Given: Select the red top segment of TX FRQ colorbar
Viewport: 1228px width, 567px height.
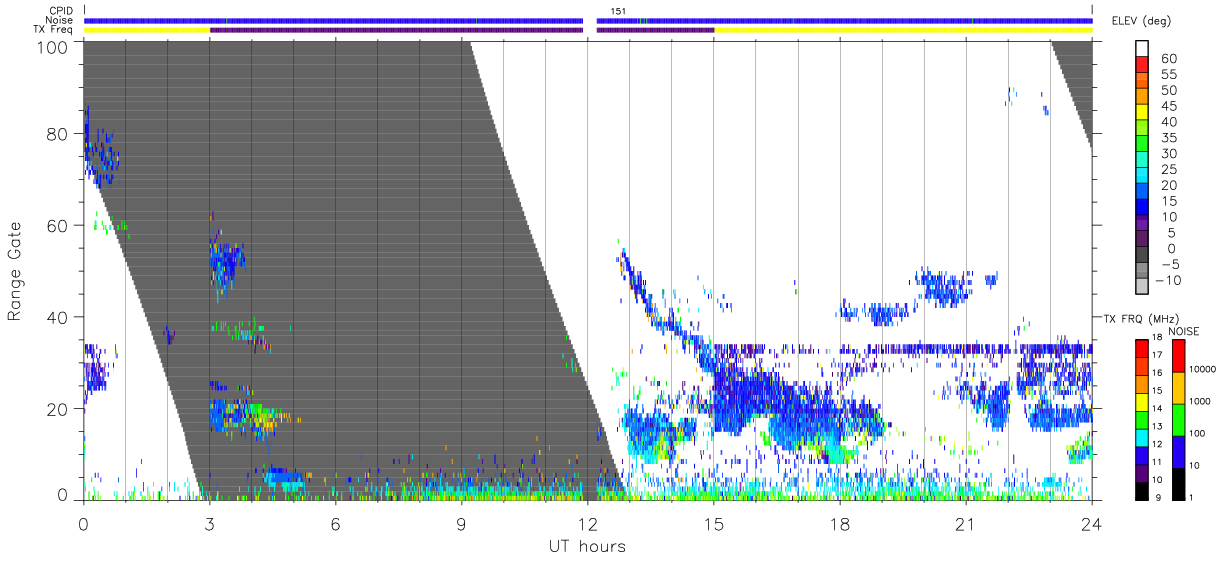Looking at the screenshot, I should [x=1142, y=349].
